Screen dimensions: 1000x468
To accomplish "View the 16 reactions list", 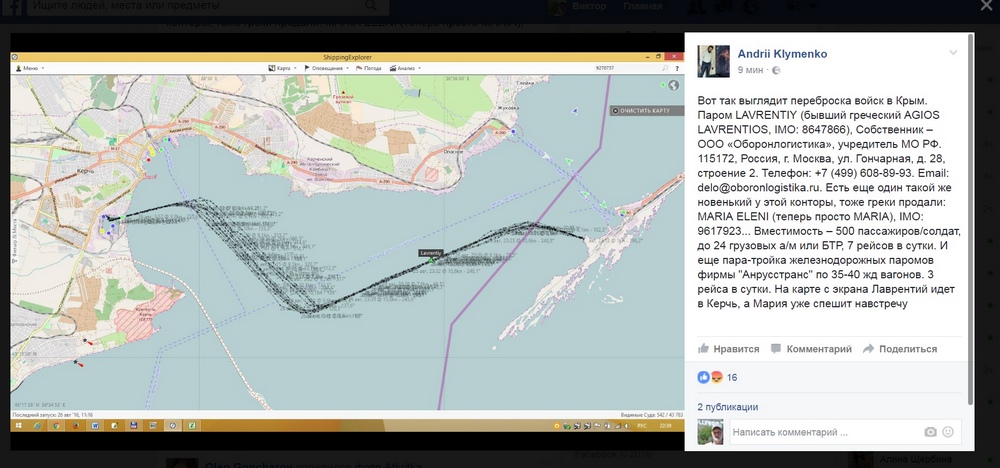I will point(717,377).
